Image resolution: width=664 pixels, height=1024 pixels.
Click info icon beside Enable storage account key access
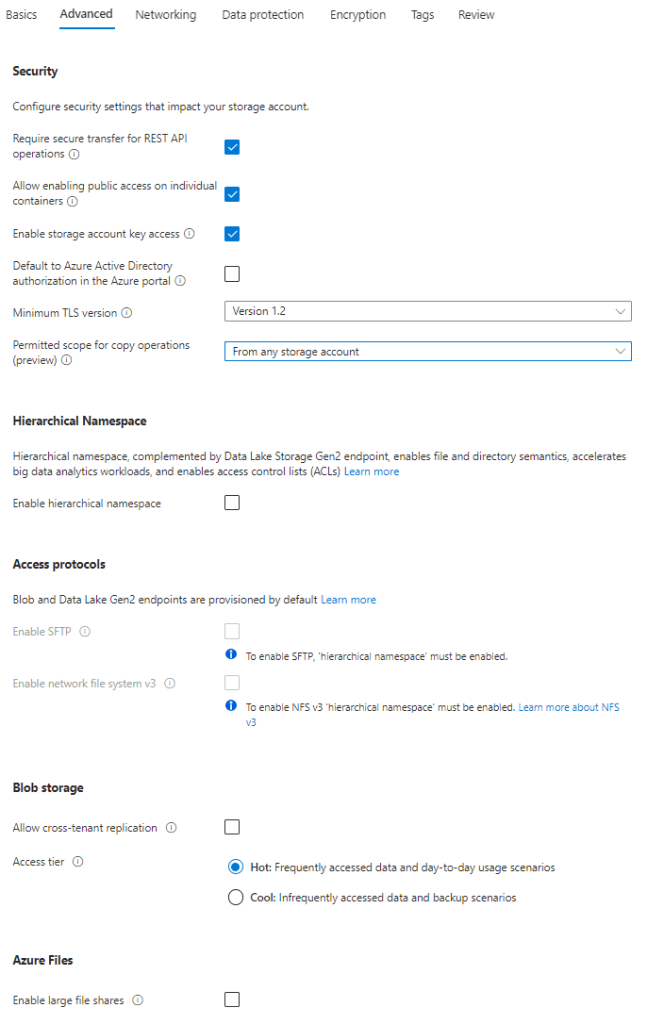(x=190, y=234)
